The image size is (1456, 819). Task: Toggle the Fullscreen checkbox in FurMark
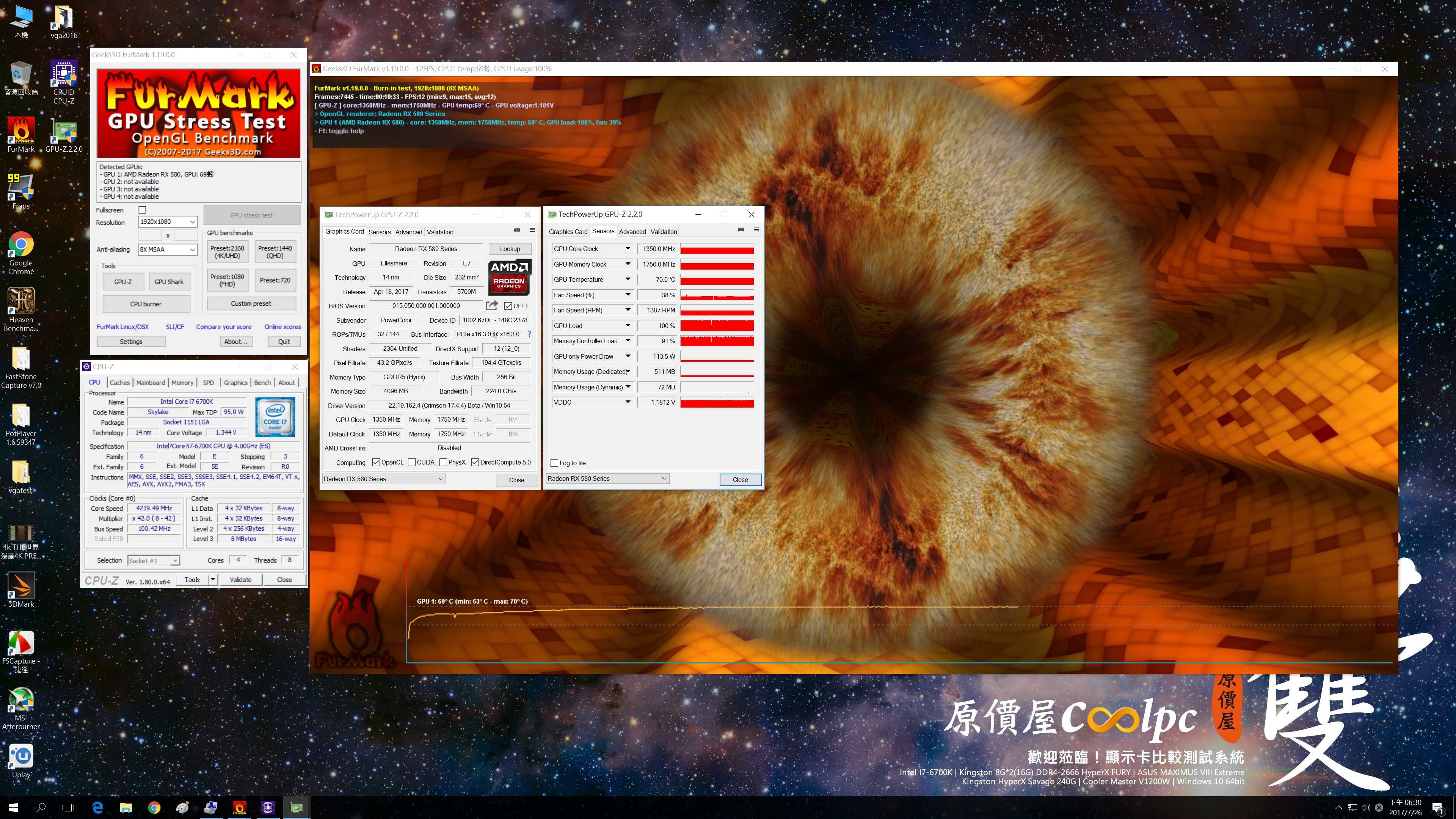click(x=143, y=210)
